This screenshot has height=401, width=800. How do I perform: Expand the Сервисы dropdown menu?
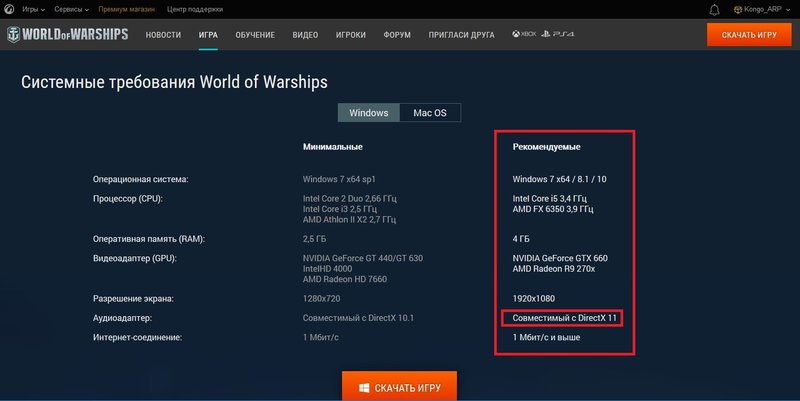coord(74,9)
